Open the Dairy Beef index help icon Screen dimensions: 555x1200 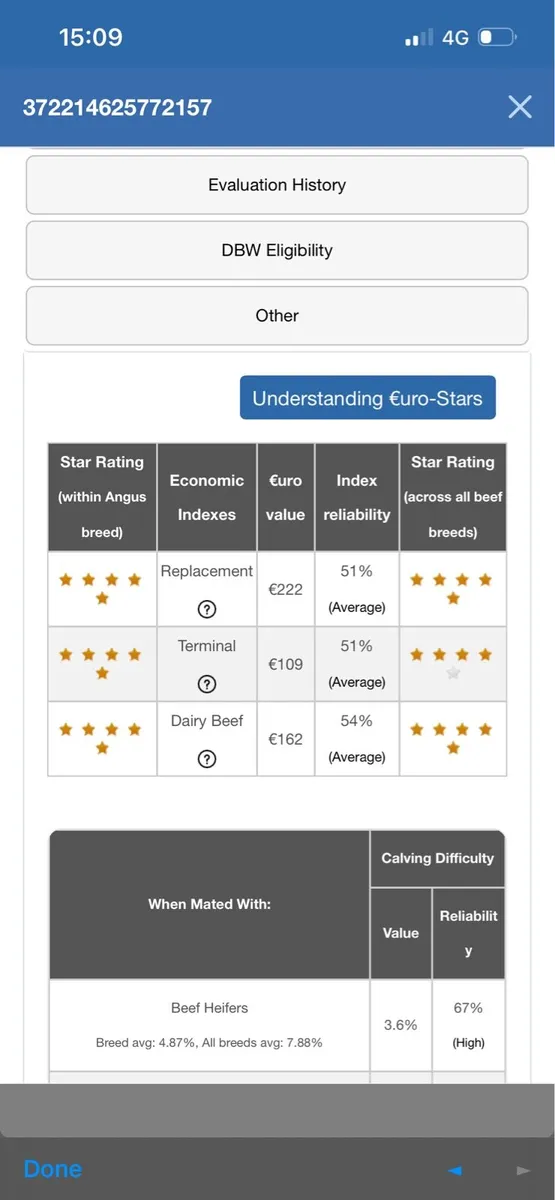(207, 759)
